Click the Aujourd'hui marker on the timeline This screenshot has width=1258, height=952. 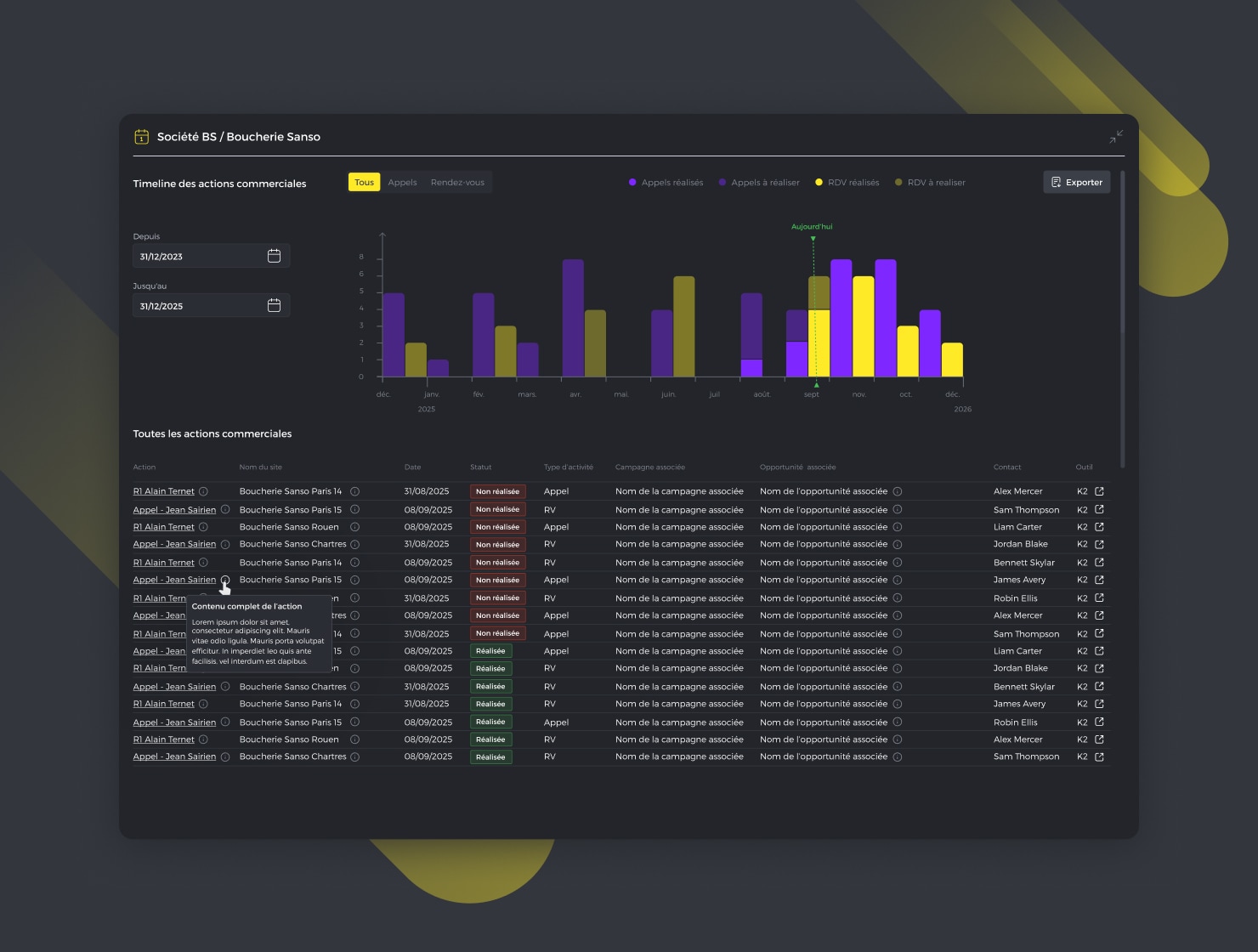tap(812, 227)
